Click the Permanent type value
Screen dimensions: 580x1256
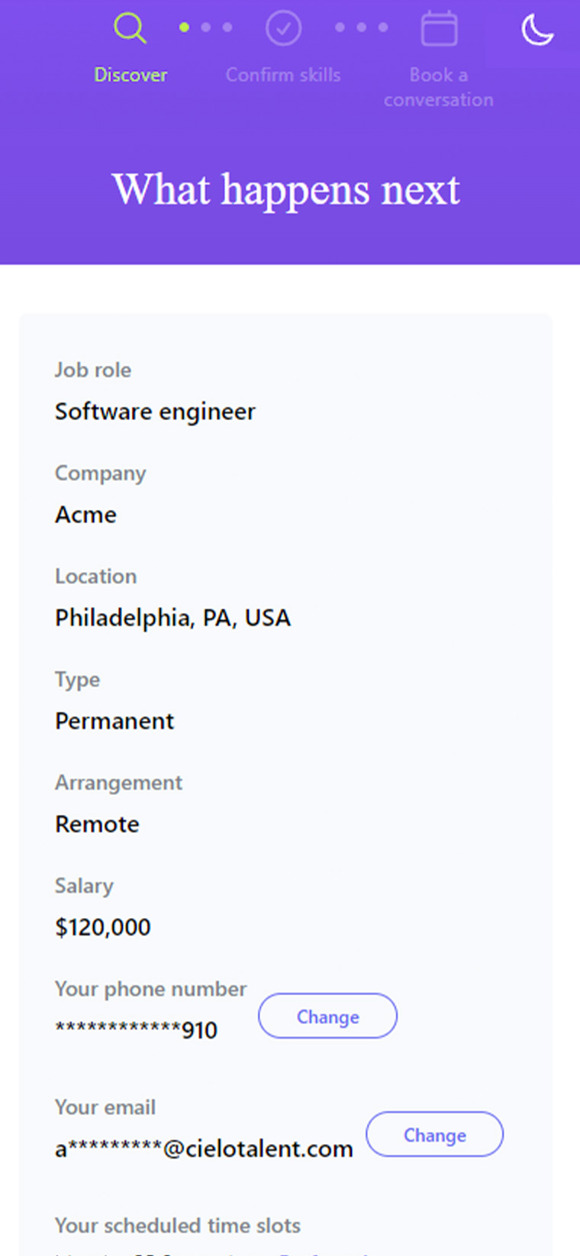click(115, 721)
